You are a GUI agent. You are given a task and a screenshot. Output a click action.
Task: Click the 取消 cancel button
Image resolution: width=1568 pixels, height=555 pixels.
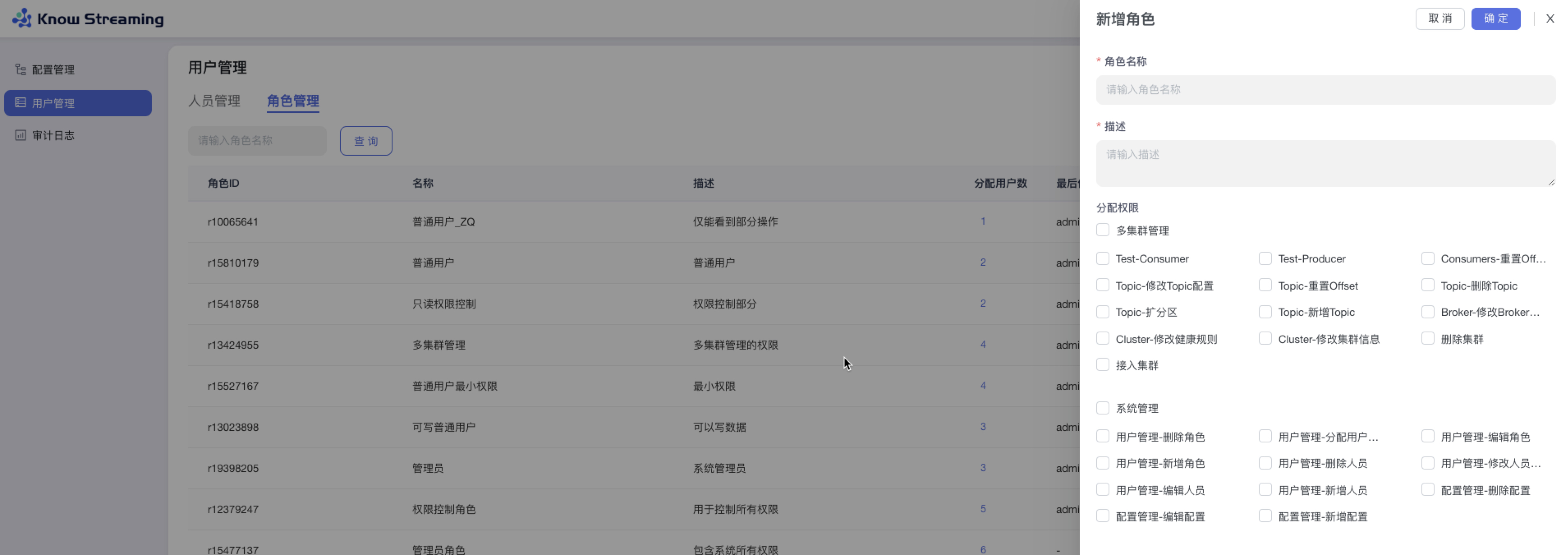point(1439,19)
